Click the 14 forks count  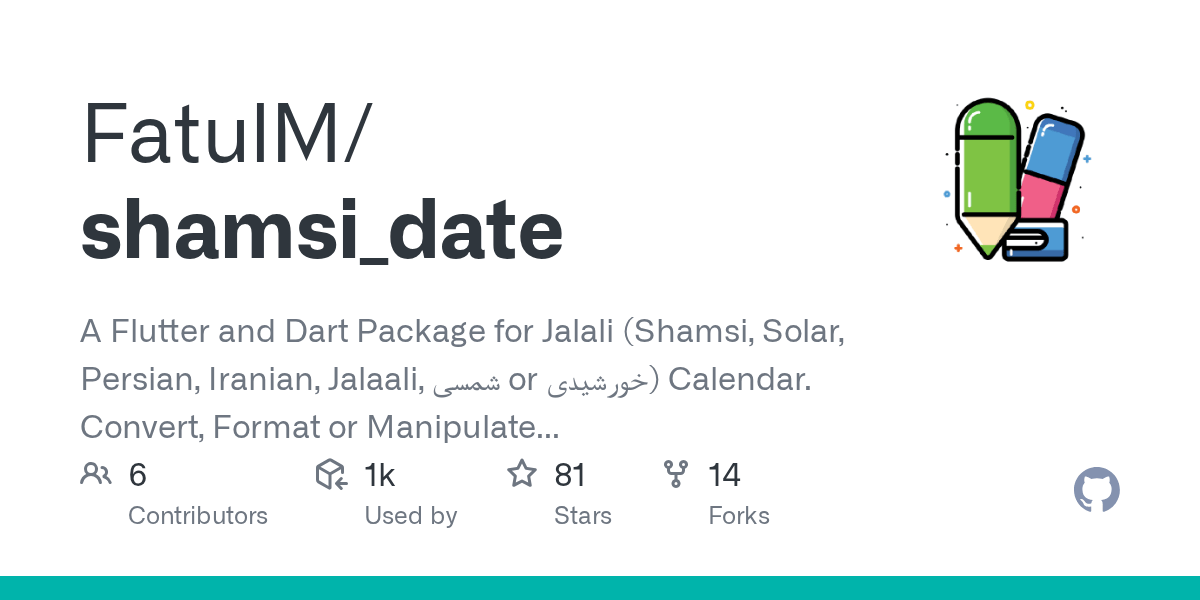(x=724, y=475)
